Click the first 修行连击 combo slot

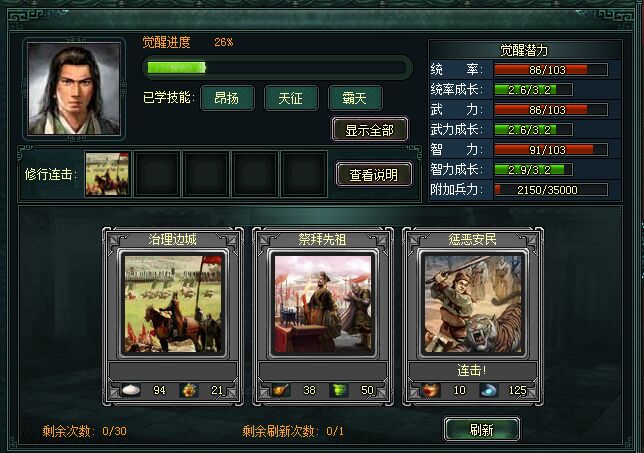tap(107, 174)
